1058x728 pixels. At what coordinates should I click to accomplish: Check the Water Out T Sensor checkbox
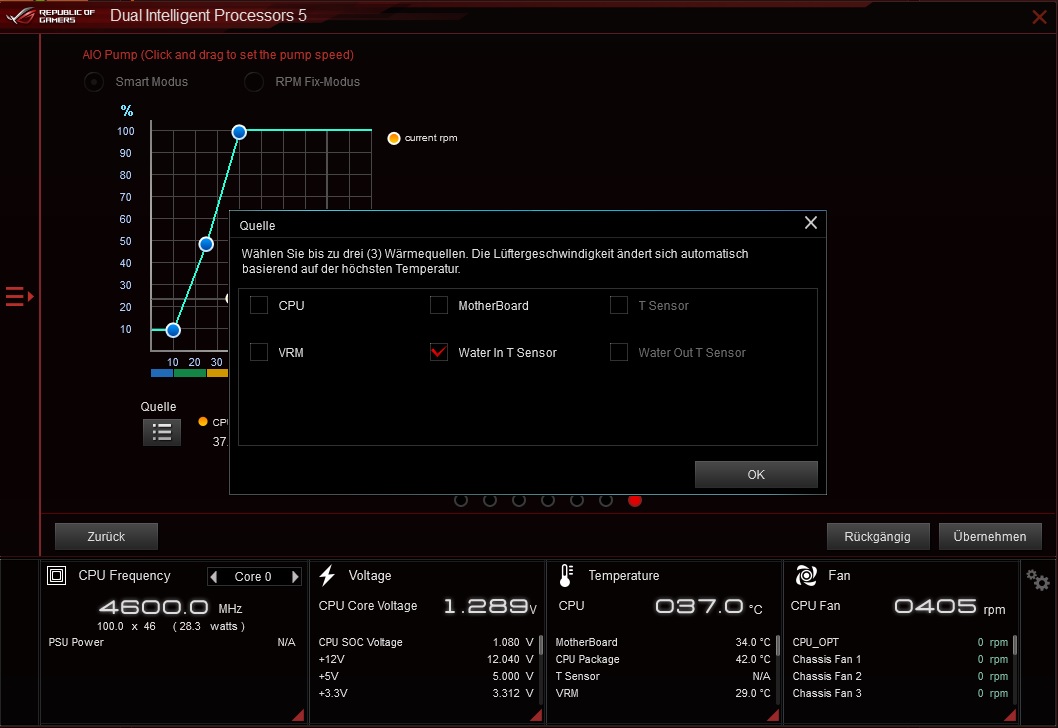619,352
